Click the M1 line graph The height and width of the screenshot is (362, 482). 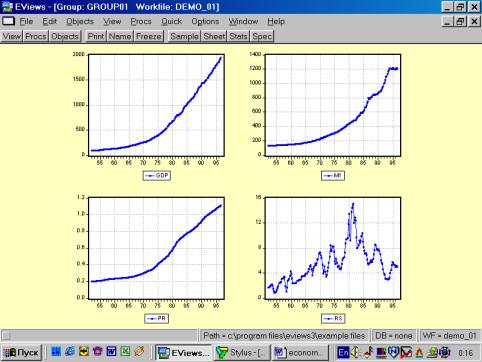coord(333,105)
